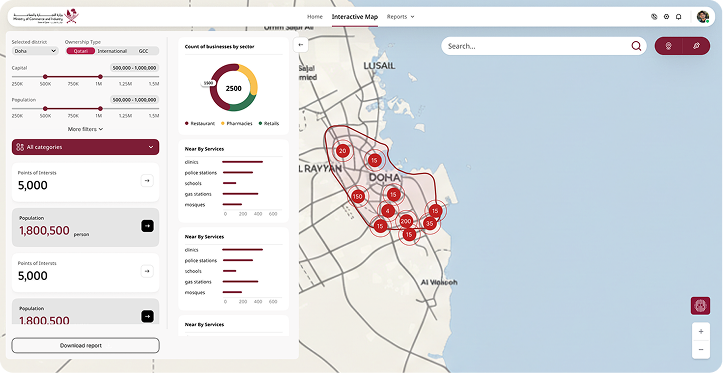This screenshot has width=723, height=373.
Task: Open the Reports dropdown menu
Action: pos(400,17)
